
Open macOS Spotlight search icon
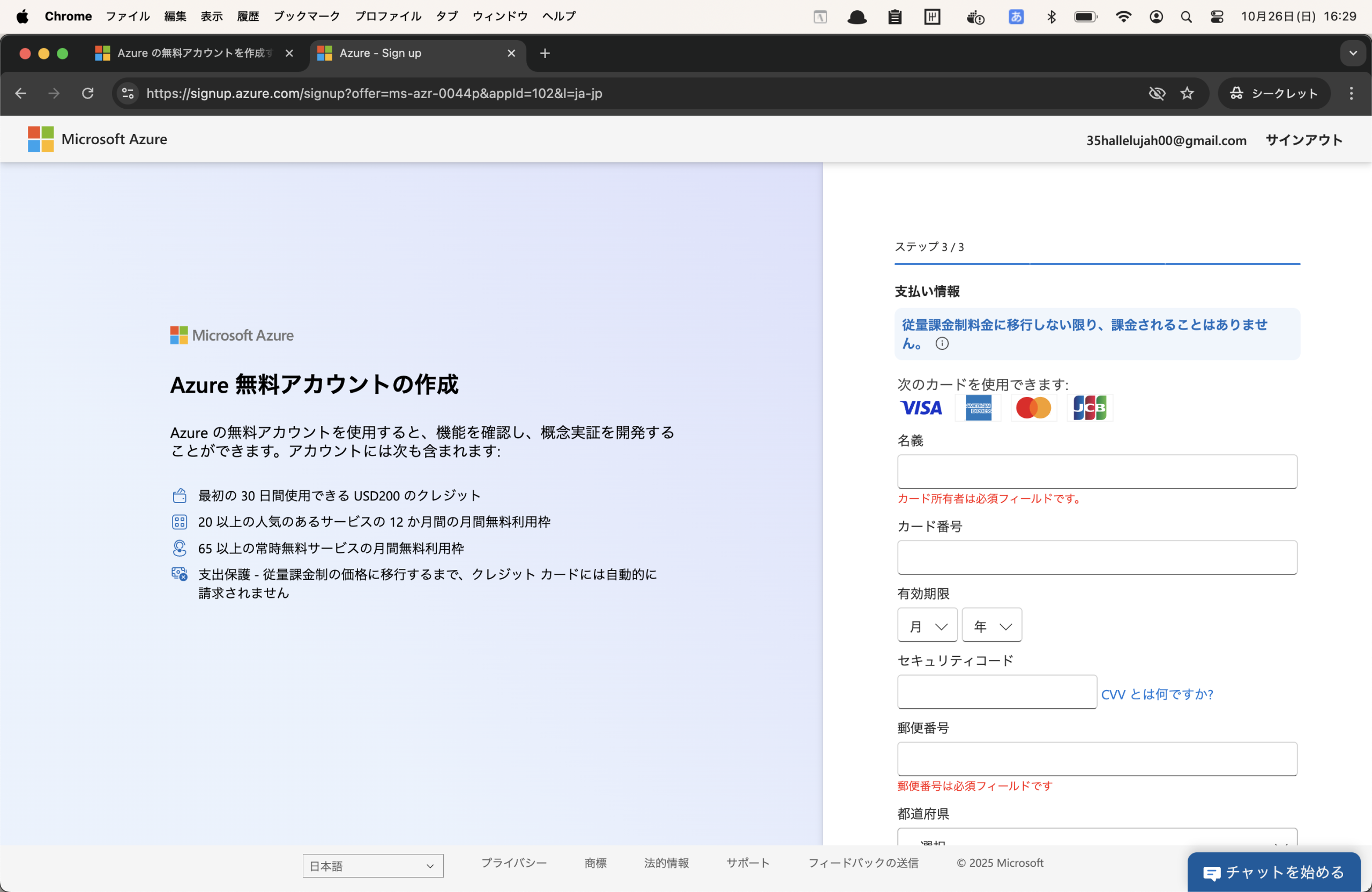(x=1186, y=17)
